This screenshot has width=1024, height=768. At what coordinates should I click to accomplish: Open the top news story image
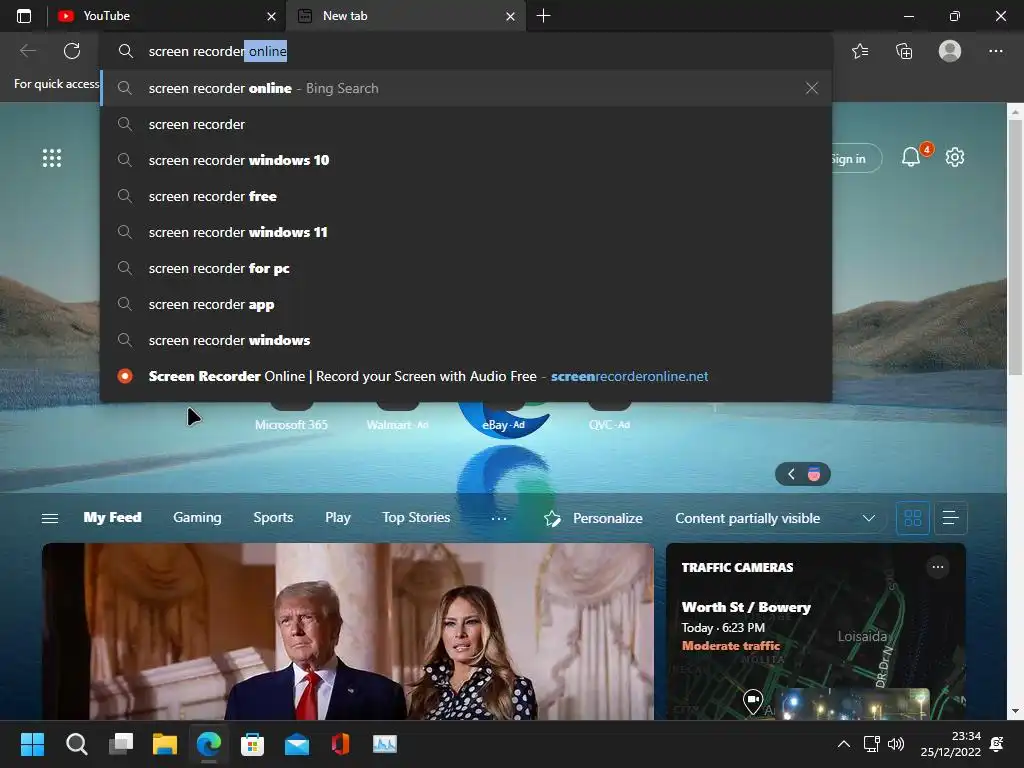[x=347, y=632]
